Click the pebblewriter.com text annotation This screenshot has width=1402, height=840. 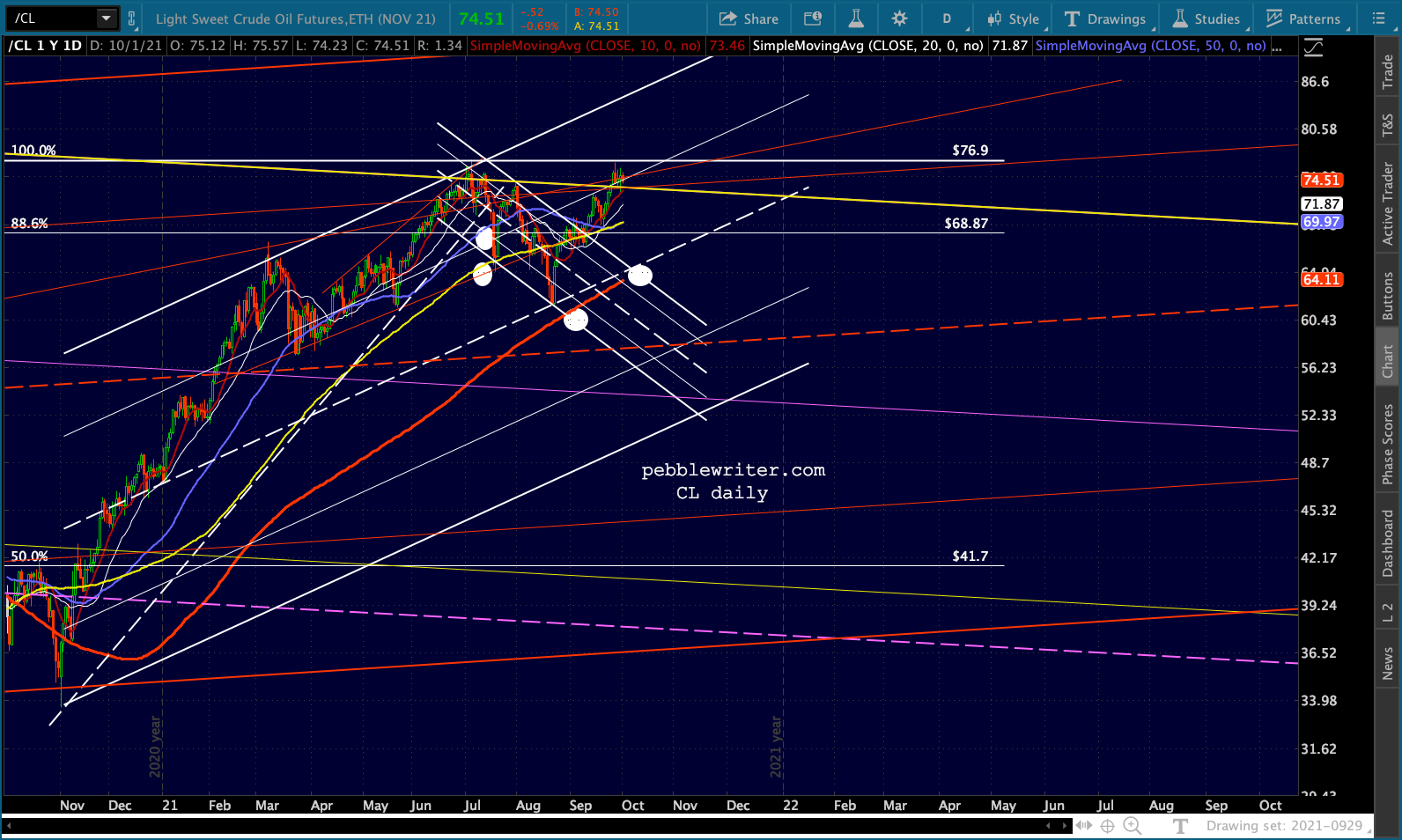tap(734, 470)
